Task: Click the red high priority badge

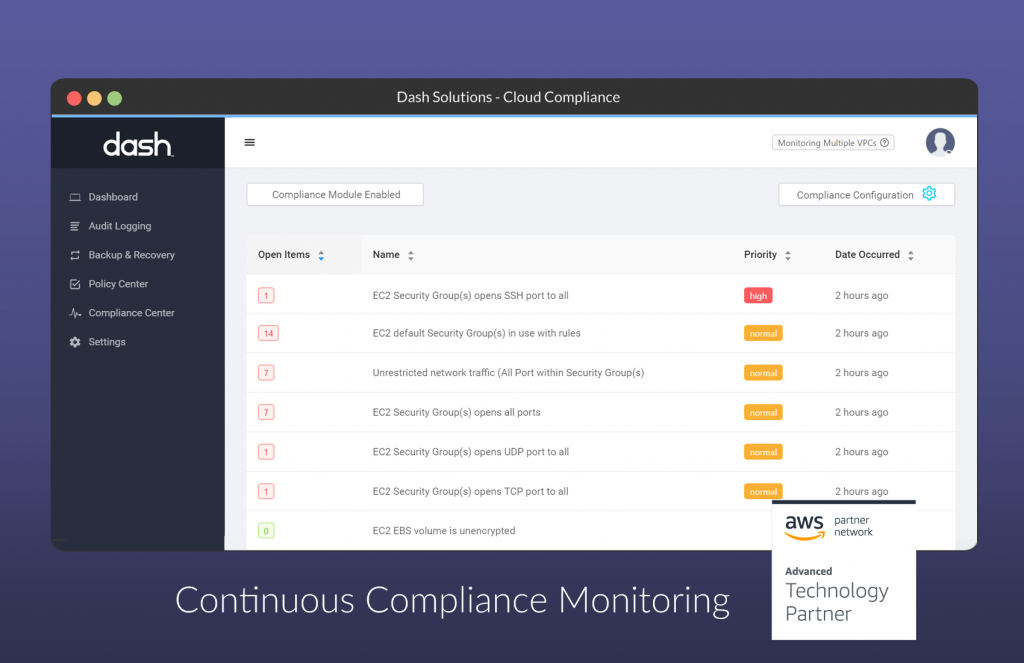Action: 758,296
